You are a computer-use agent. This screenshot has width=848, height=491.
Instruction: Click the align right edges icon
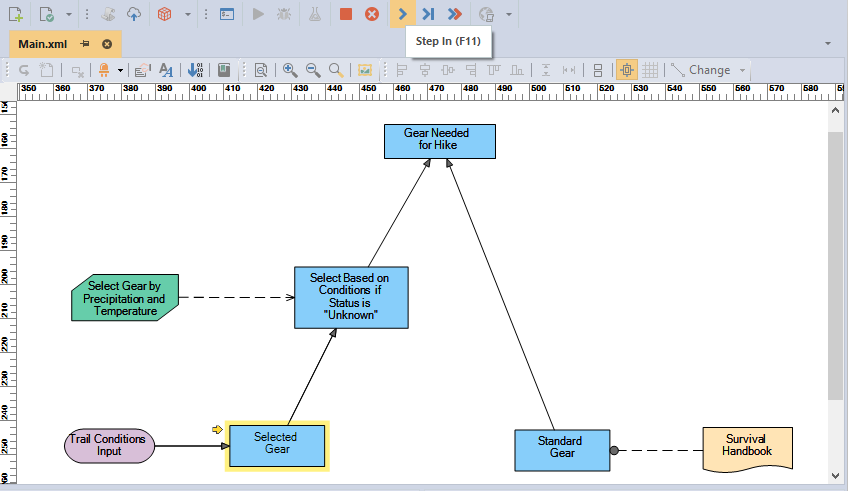tap(471, 70)
